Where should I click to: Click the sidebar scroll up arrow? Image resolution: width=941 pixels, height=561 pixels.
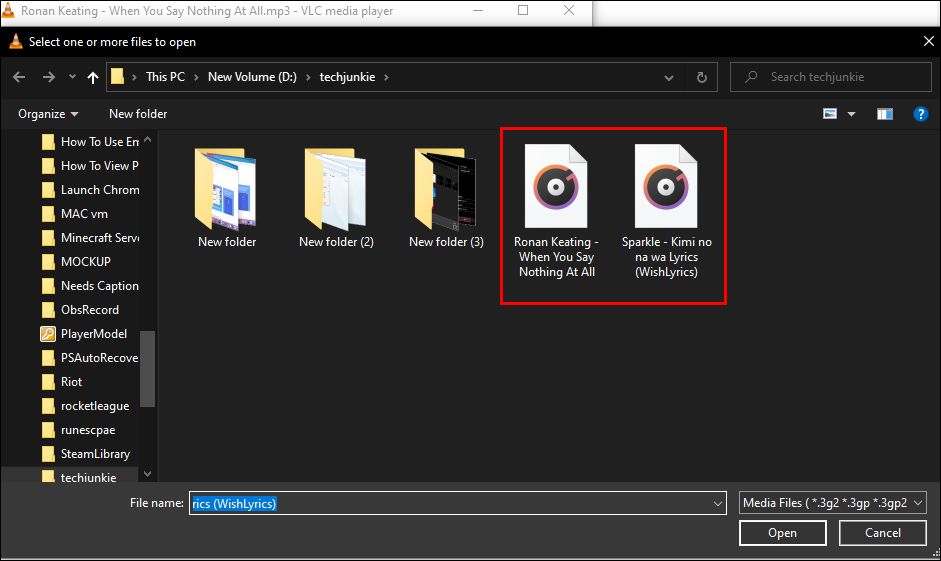coord(148,140)
